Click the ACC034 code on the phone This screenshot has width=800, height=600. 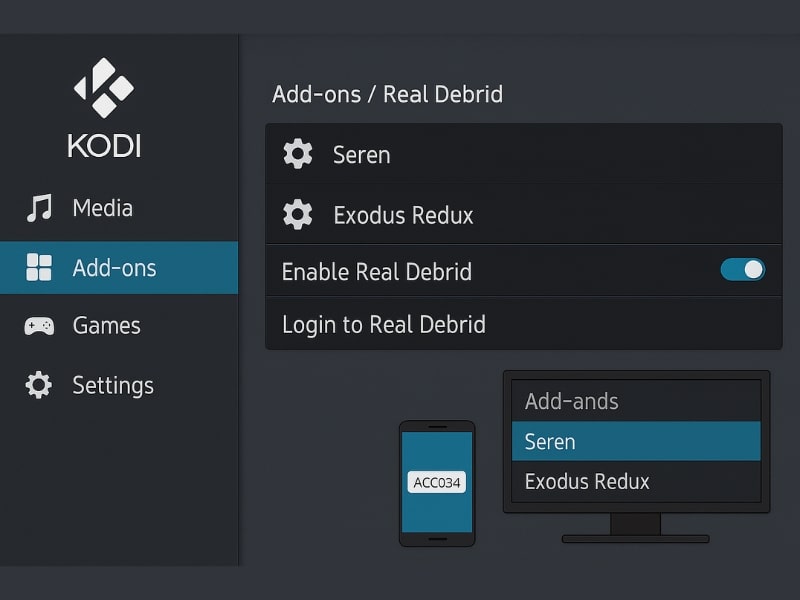click(437, 482)
